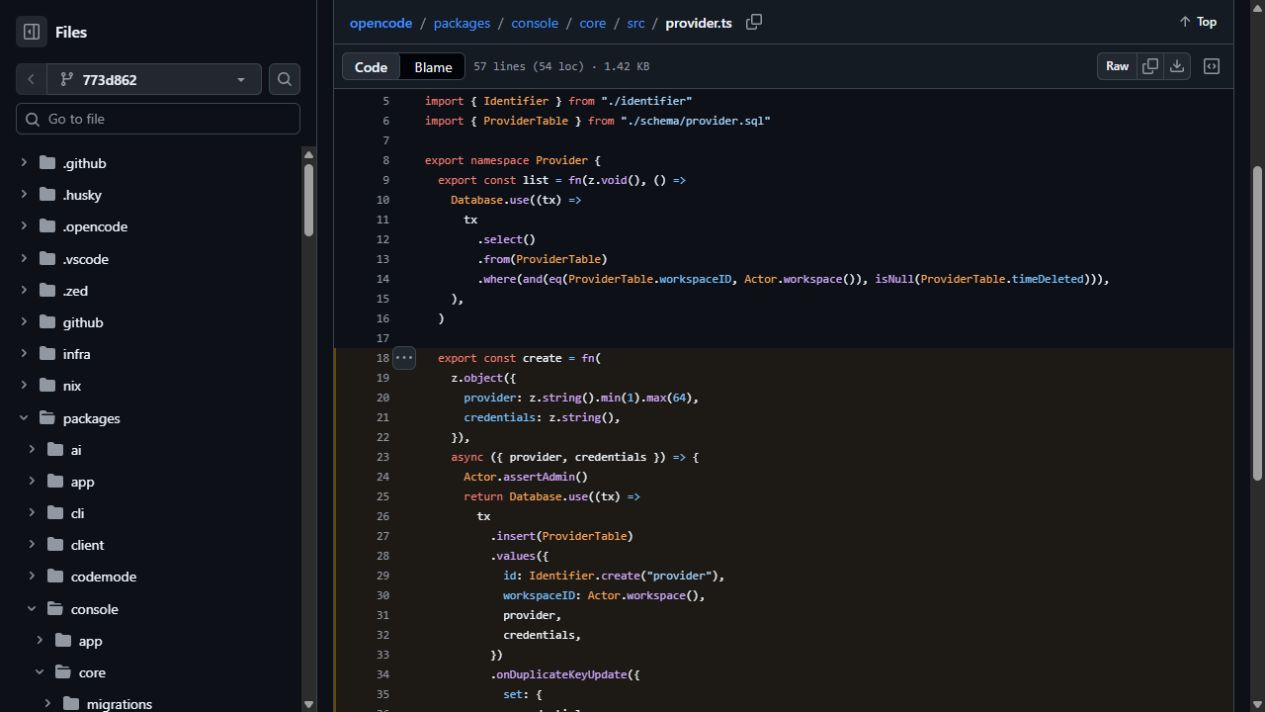Screen dimensions: 1265x712
Task: Click the open packages folder icon
Action: (x=47, y=418)
